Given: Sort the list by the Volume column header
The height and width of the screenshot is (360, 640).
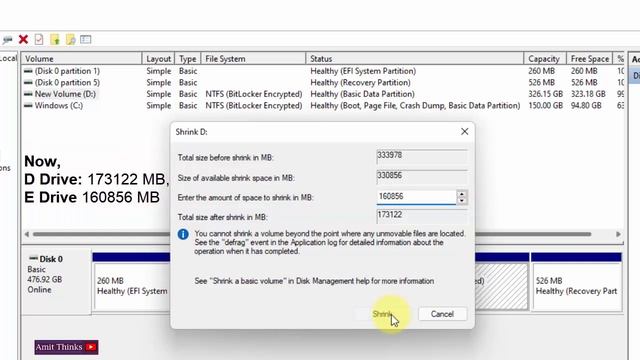Looking at the screenshot, I should tap(82, 59).
